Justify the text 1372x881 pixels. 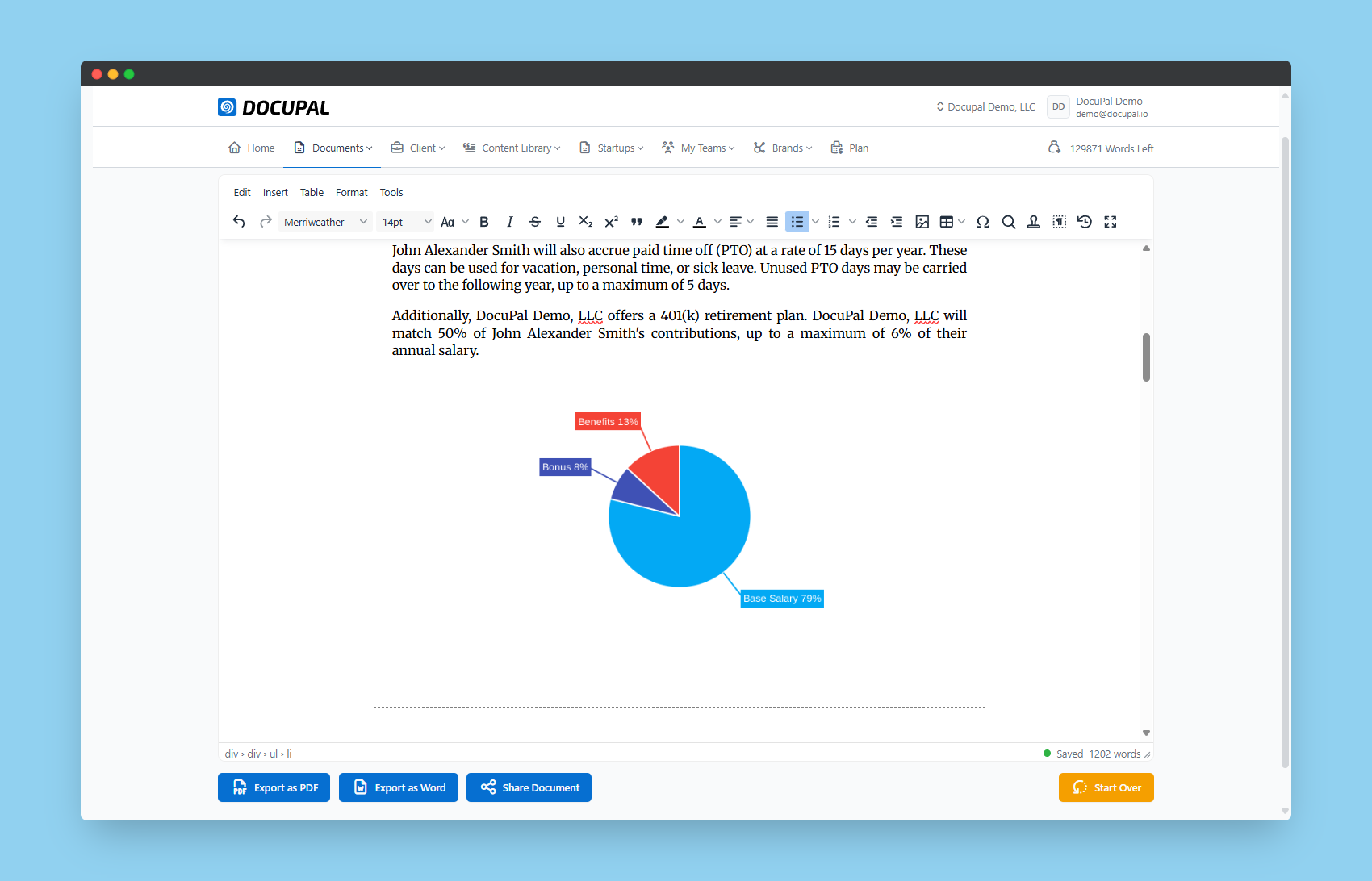772,222
